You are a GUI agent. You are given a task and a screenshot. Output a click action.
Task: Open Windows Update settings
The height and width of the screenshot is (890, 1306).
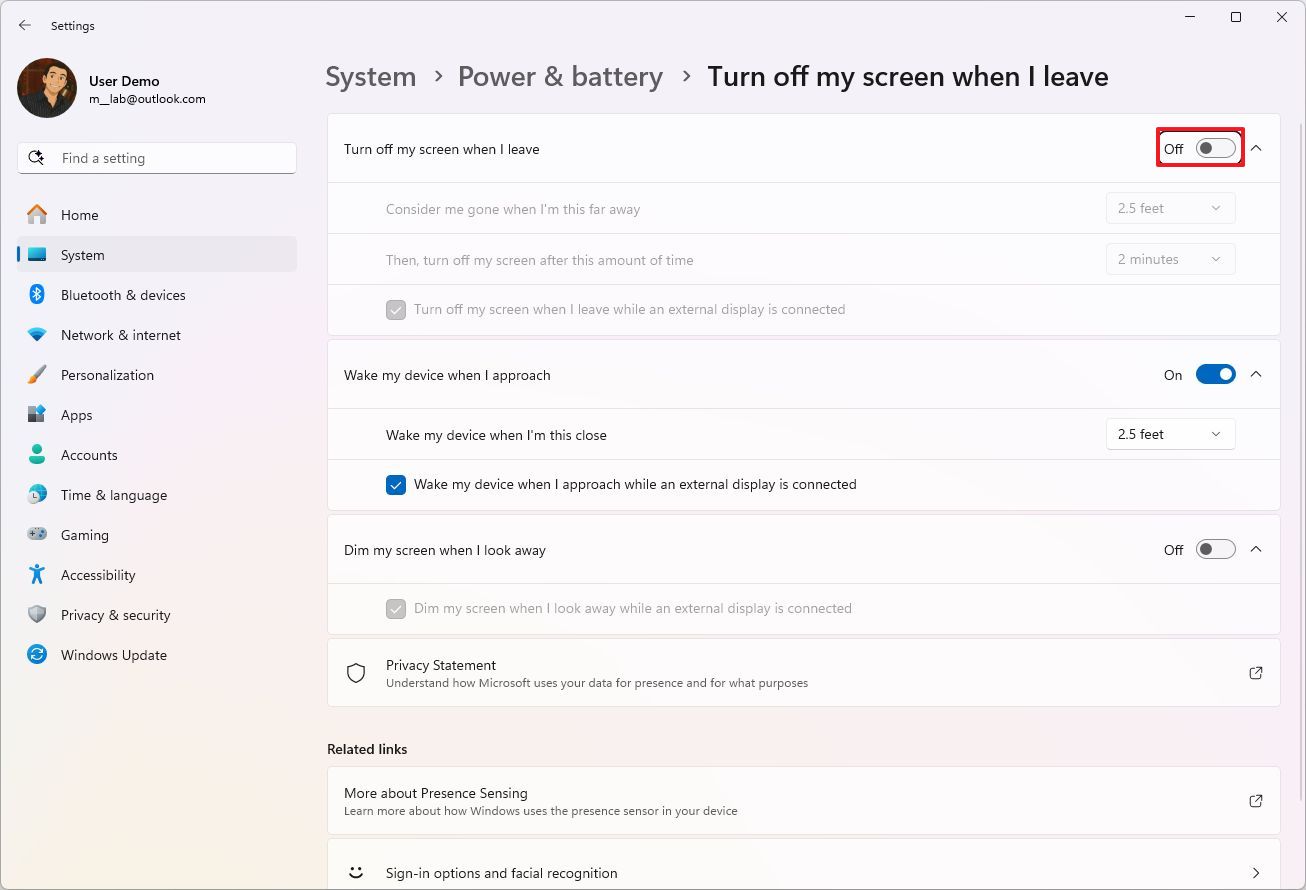pyautogui.click(x=113, y=654)
